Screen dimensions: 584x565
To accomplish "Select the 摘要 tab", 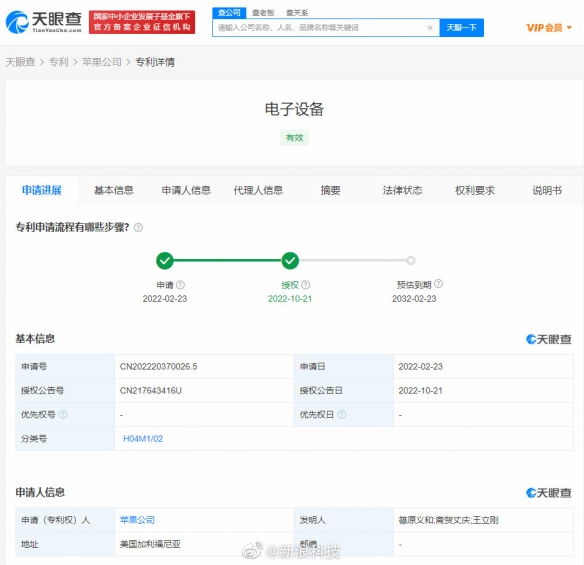I will [x=330, y=190].
